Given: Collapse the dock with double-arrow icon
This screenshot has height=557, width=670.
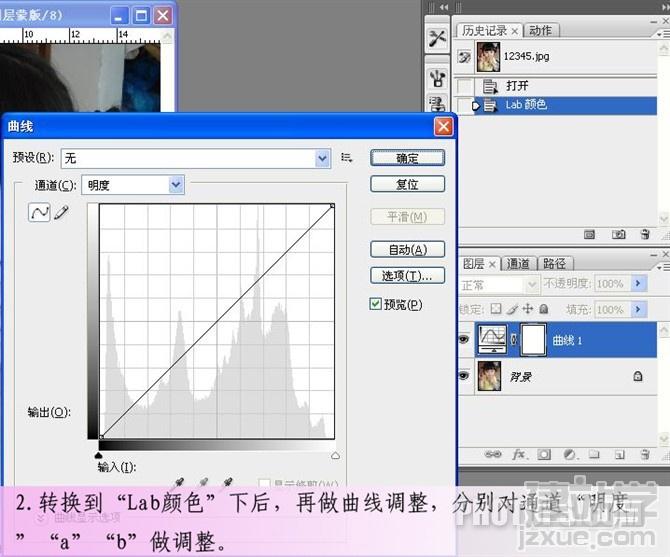Looking at the screenshot, I should pos(444,7).
